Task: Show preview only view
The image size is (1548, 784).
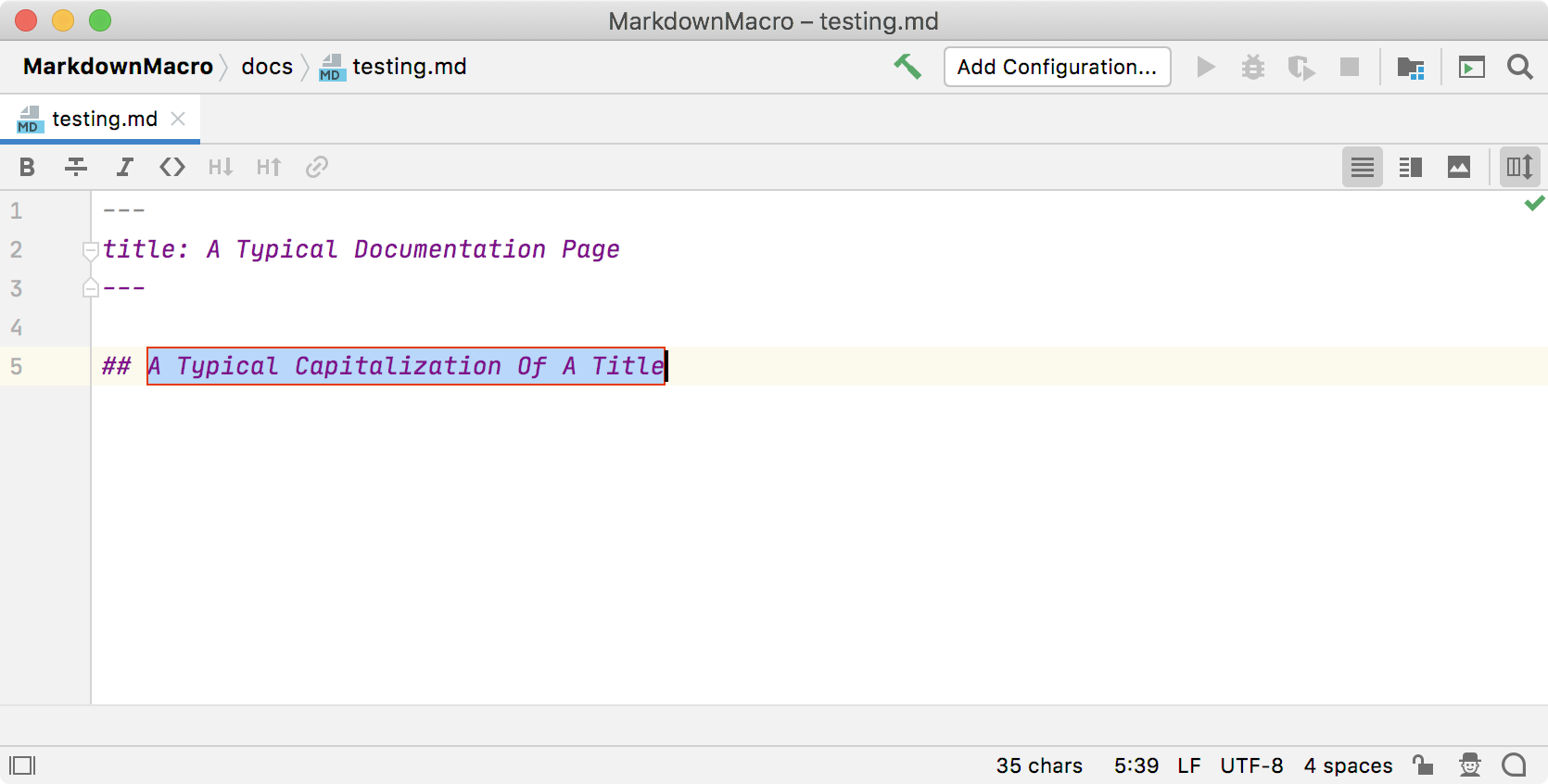Action: pos(1459,167)
